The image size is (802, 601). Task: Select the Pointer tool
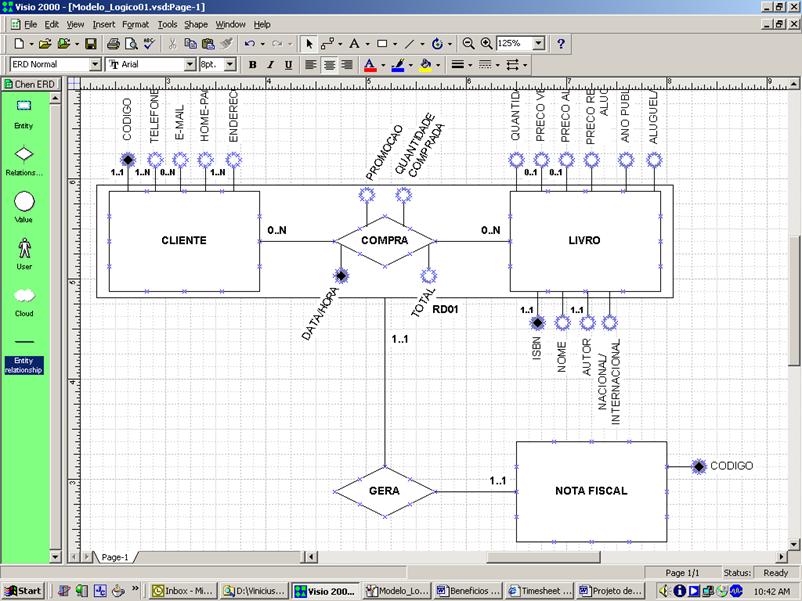click(x=310, y=43)
